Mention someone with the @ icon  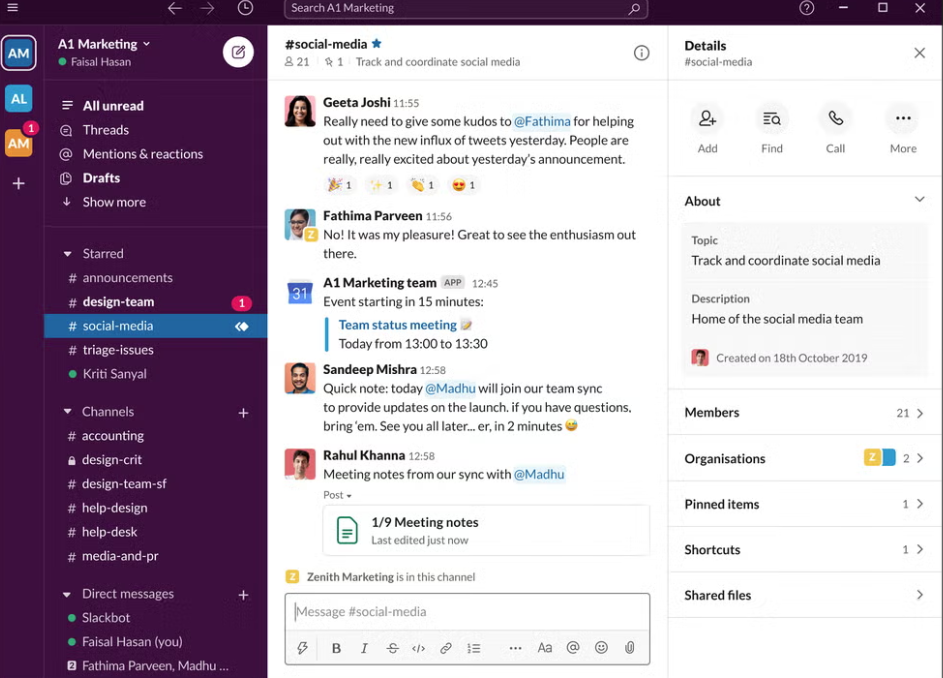click(573, 647)
